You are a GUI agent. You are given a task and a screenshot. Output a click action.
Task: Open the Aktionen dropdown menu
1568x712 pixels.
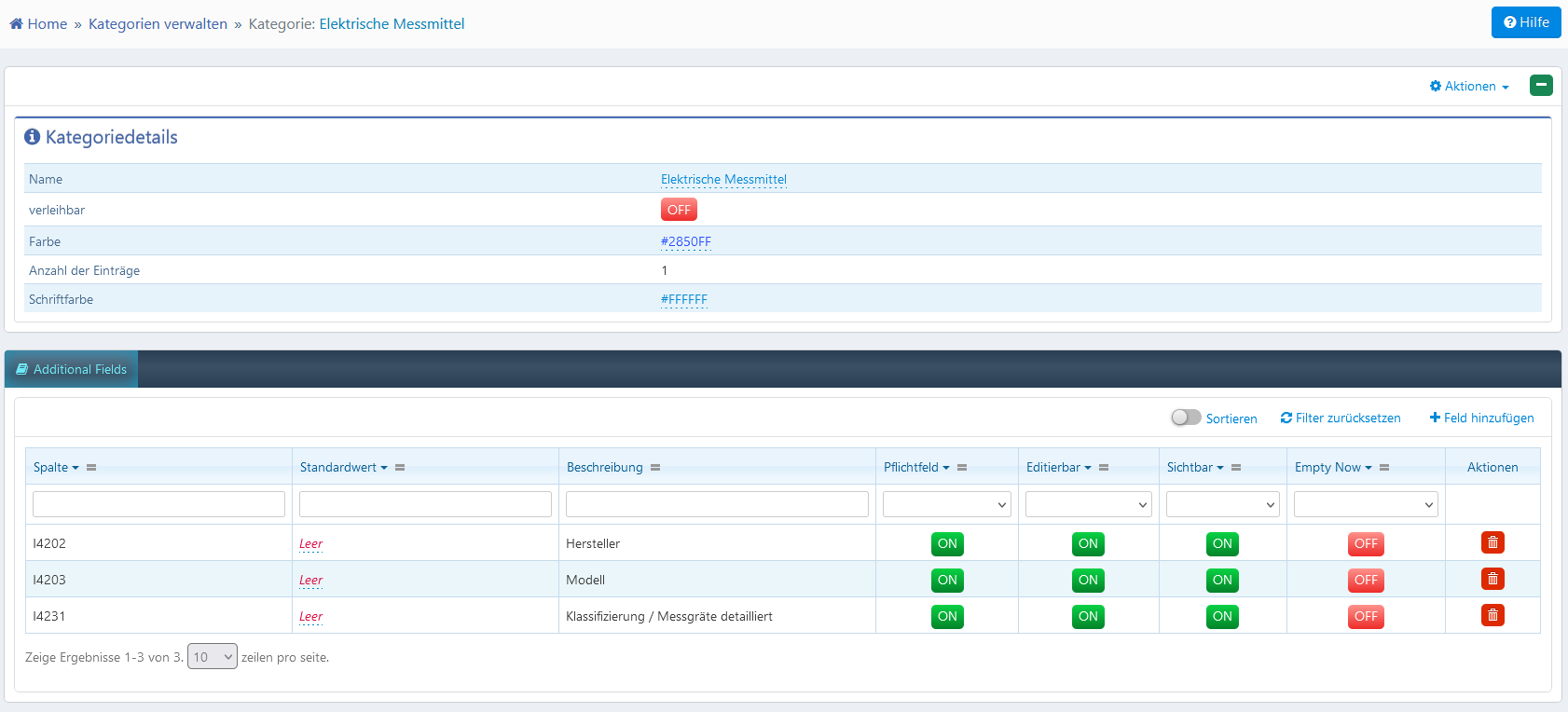click(x=1469, y=87)
